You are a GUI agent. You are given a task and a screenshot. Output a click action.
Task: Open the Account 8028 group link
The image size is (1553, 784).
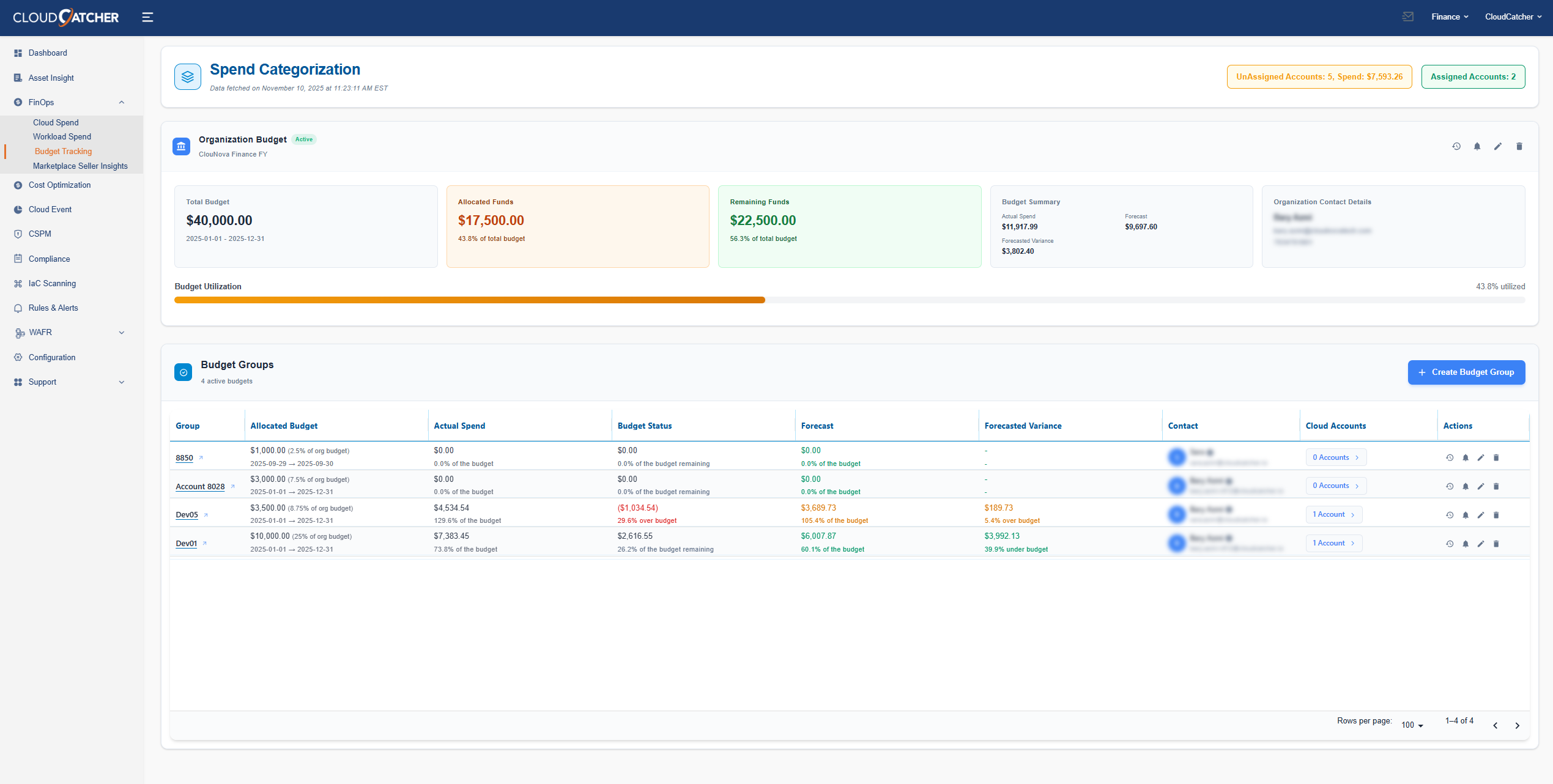199,486
